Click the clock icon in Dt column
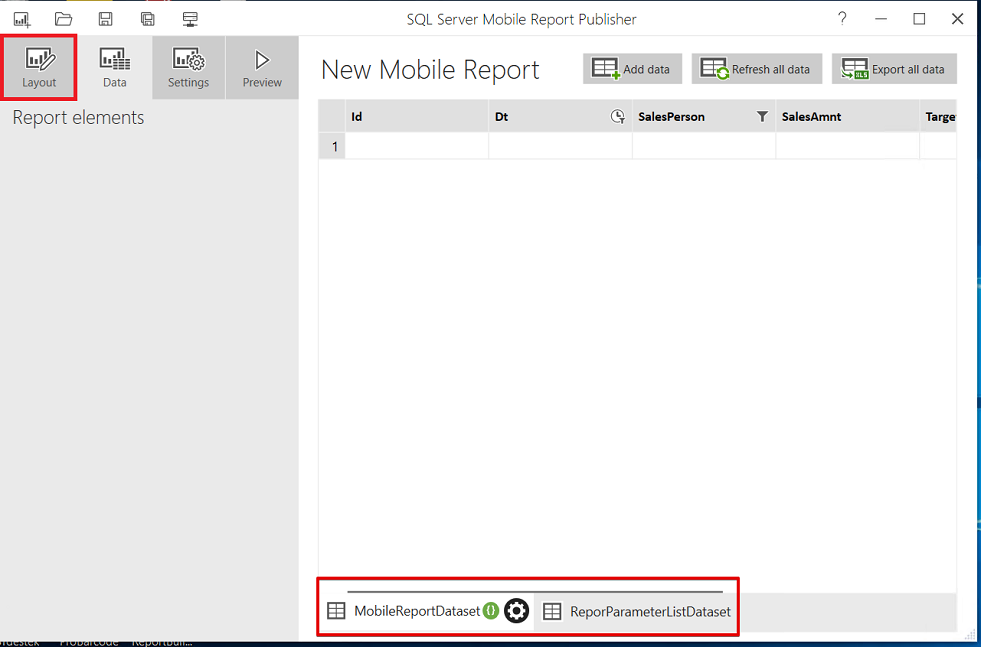 pyautogui.click(x=618, y=116)
